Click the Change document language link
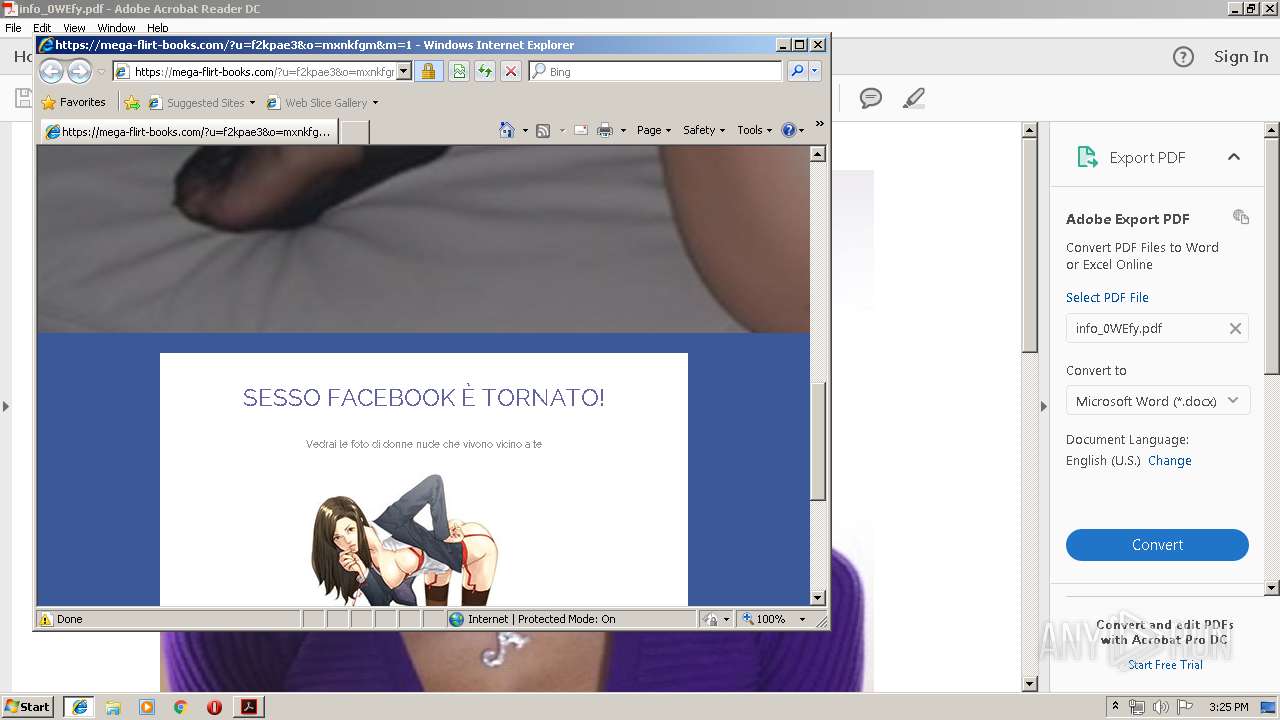 click(x=1170, y=460)
